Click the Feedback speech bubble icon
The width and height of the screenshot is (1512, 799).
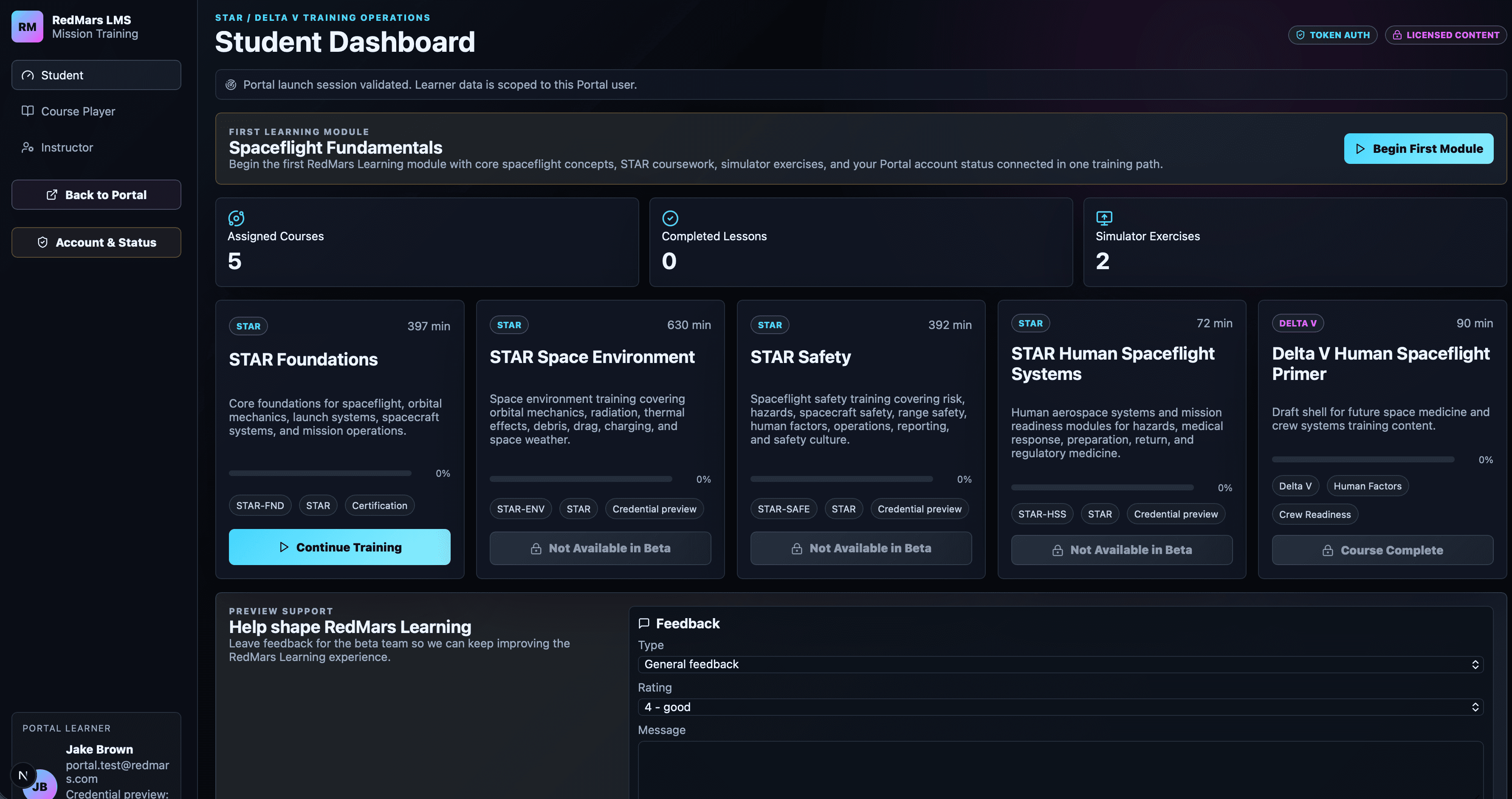[x=644, y=624]
